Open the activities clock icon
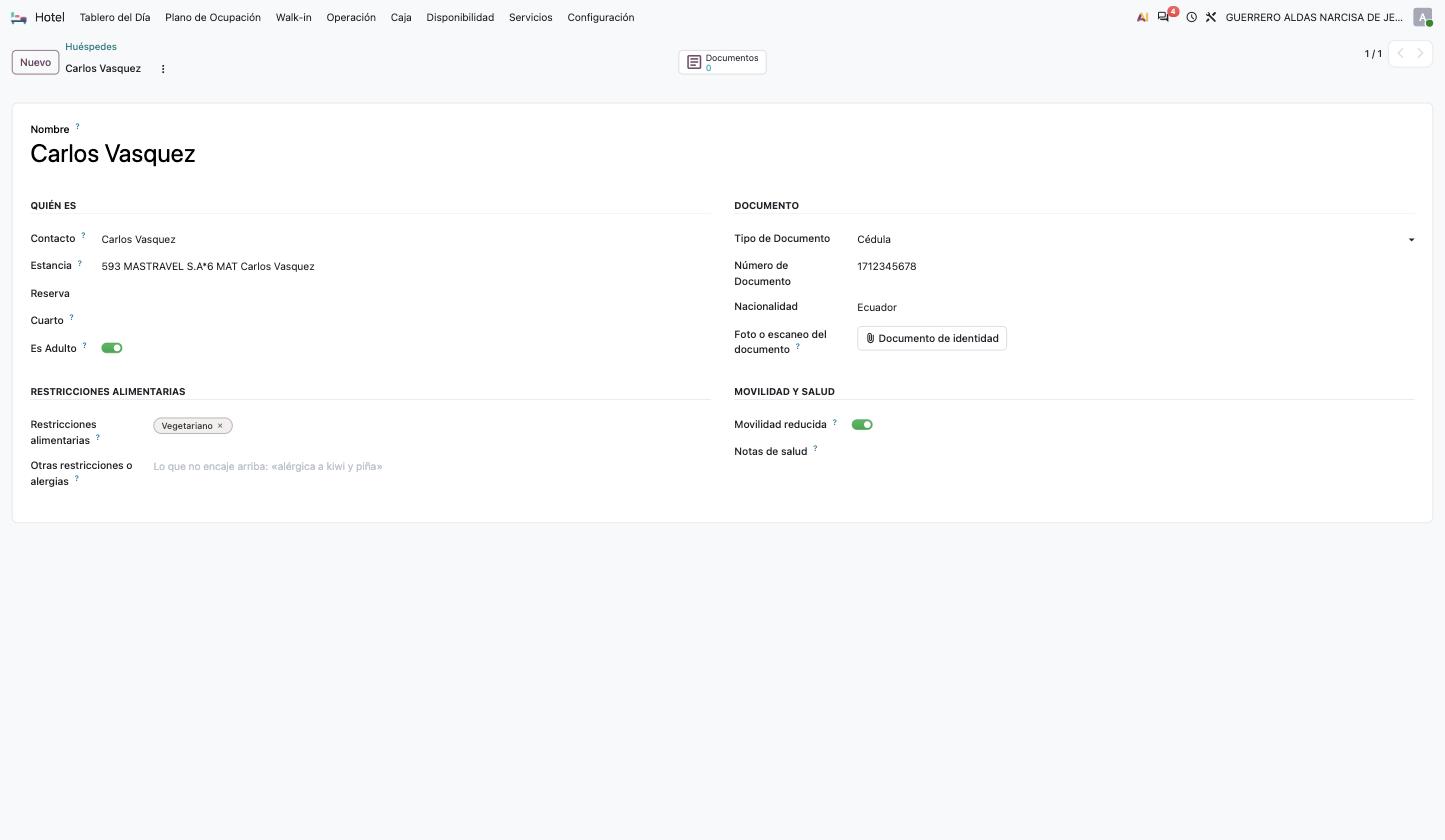 point(1191,17)
